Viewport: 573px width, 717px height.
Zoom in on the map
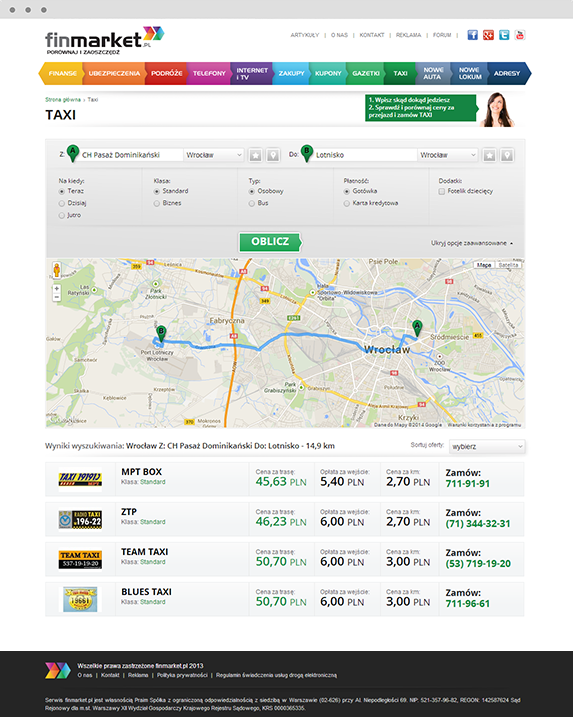pyautogui.click(x=57, y=289)
